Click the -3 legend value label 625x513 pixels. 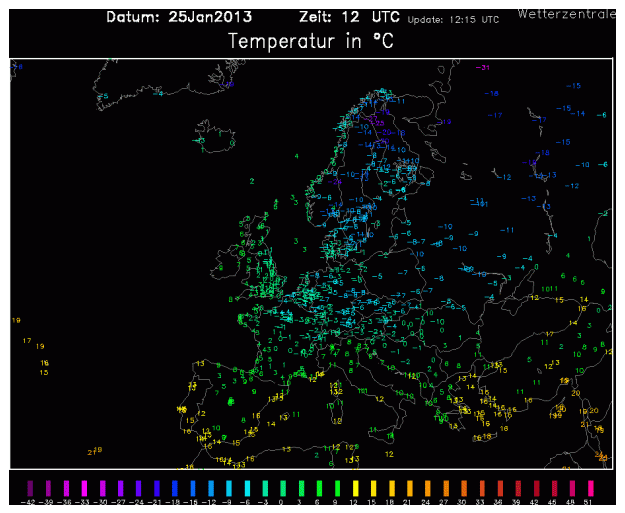click(264, 499)
